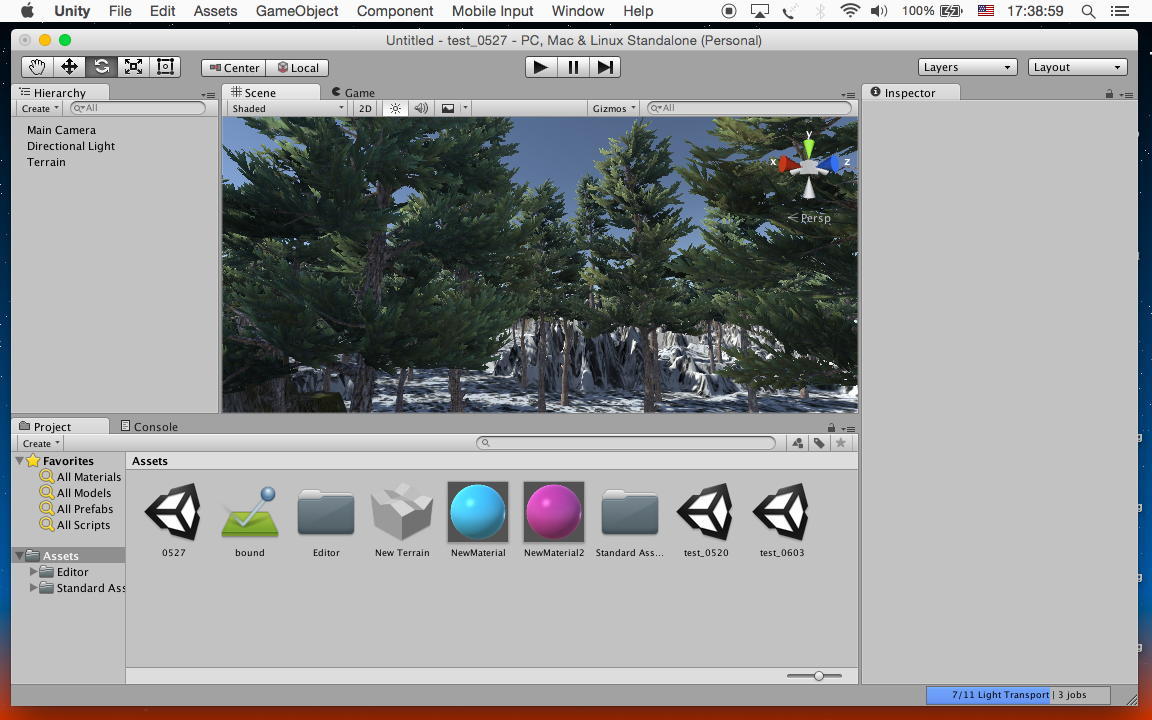Select the Scale tool
The width and height of the screenshot is (1152, 720).
(133, 67)
